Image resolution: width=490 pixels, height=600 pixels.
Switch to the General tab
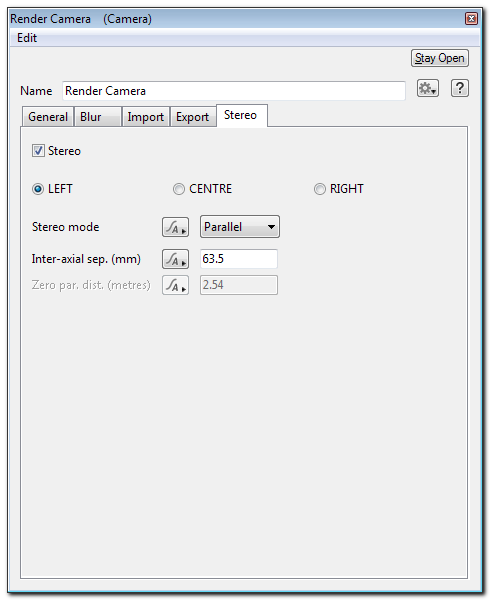[x=48, y=117]
